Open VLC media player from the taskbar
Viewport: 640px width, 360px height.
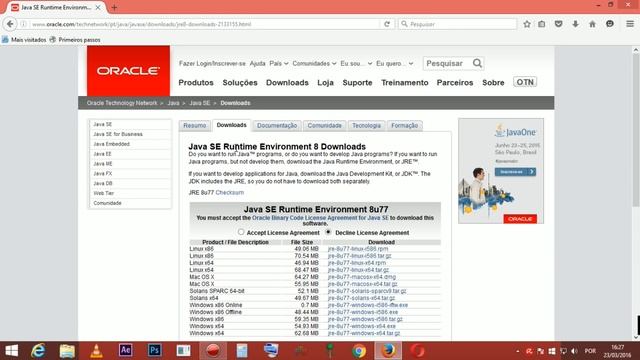click(96, 351)
